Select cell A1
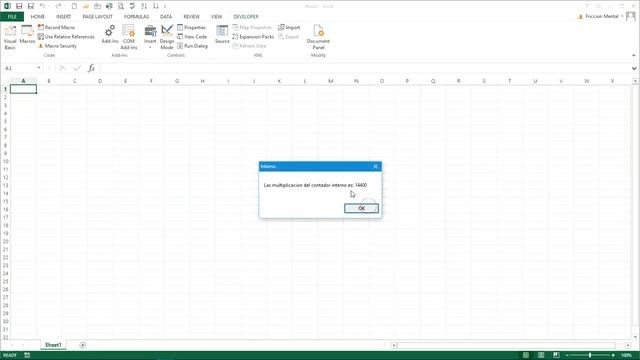 (23, 89)
